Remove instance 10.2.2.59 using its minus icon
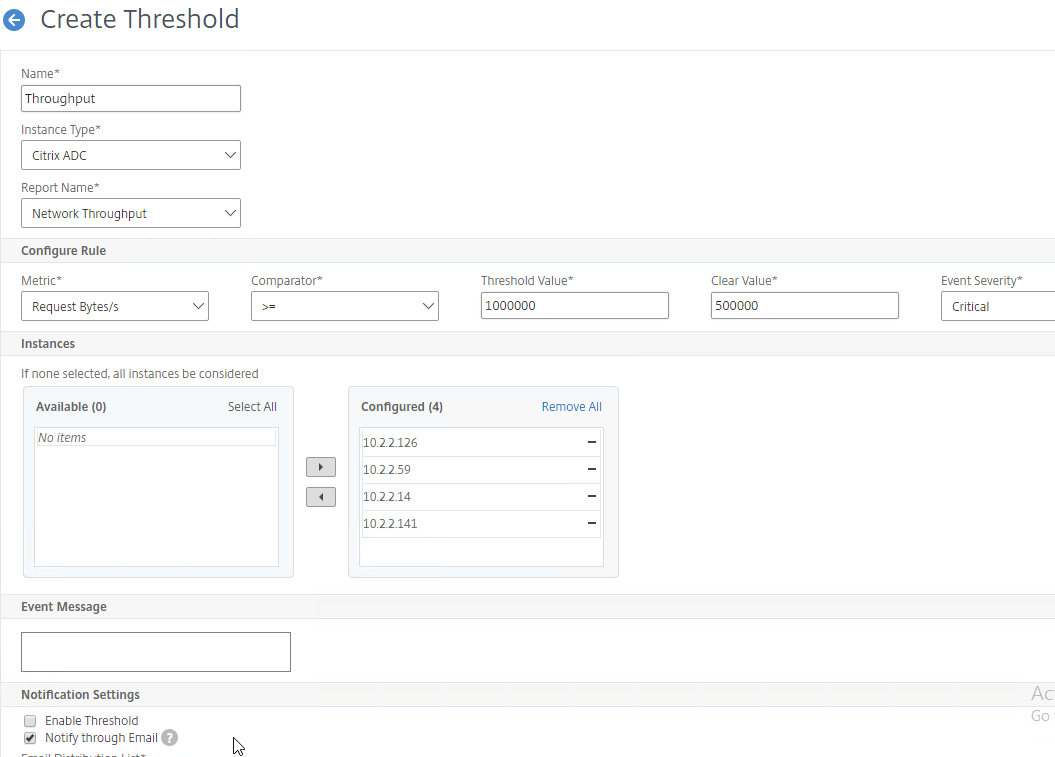This screenshot has height=757, width=1055. click(592, 469)
